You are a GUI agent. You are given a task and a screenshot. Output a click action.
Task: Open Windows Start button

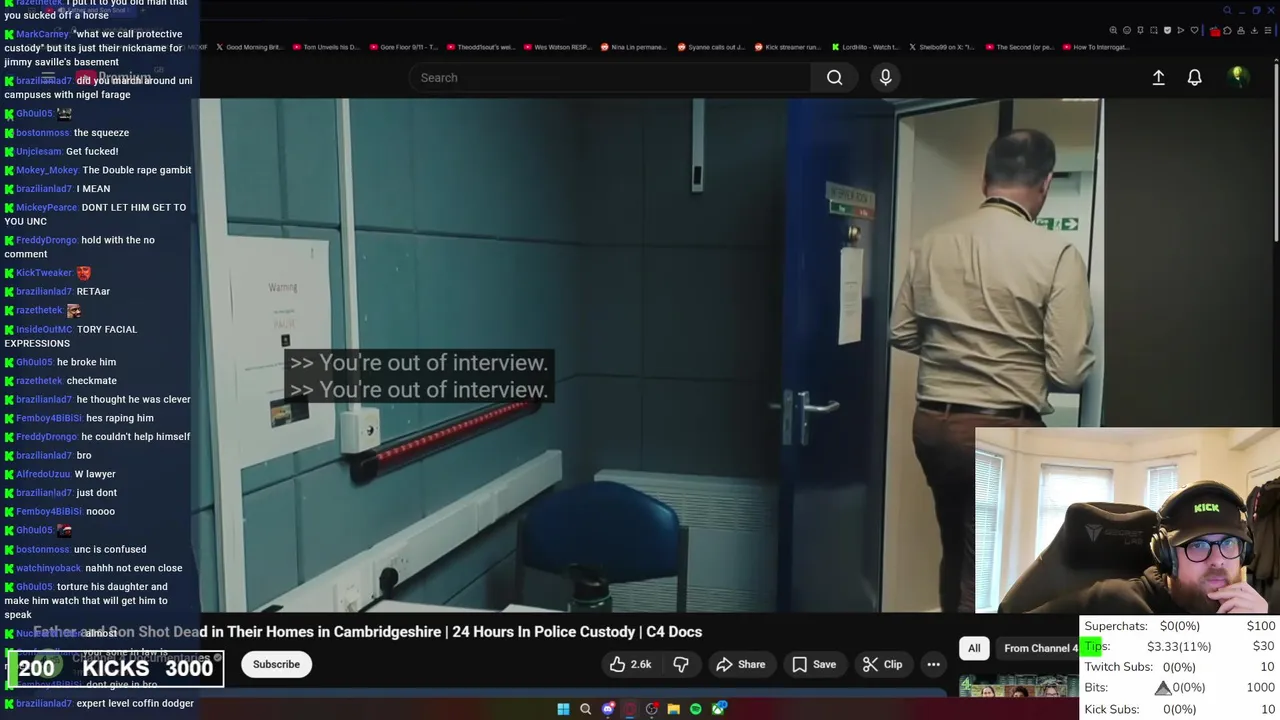pyautogui.click(x=563, y=709)
